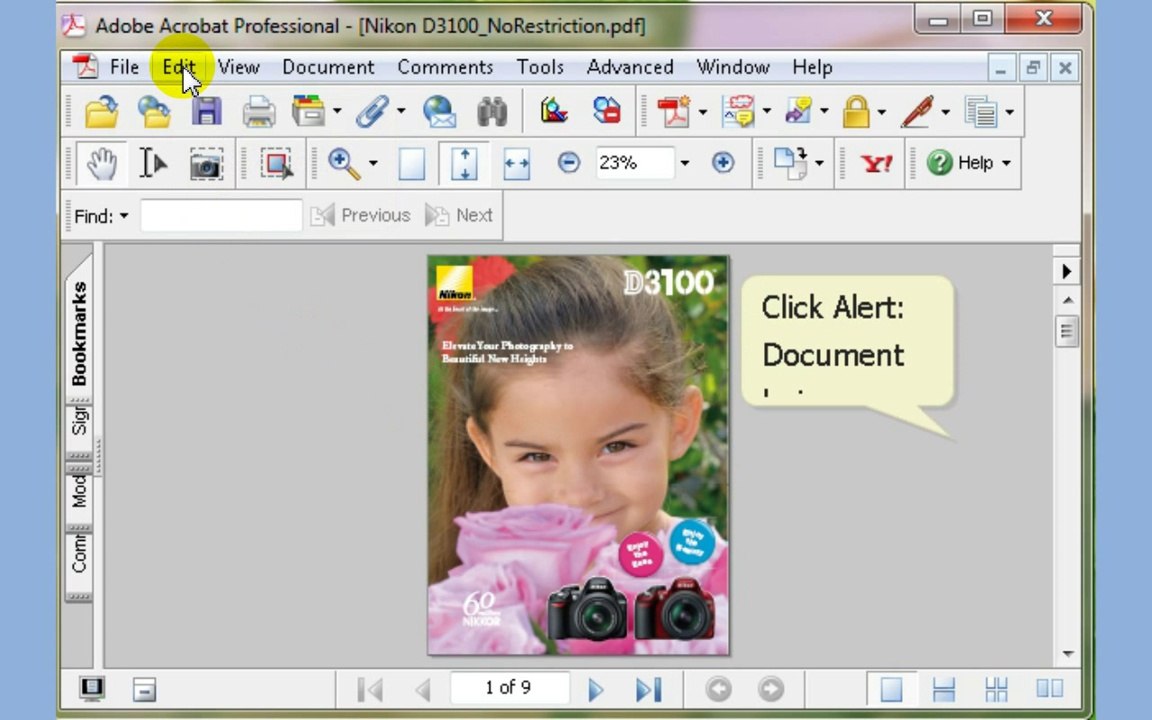1152x720 pixels.
Task: Click the Forms icon
Action: [x=981, y=112]
